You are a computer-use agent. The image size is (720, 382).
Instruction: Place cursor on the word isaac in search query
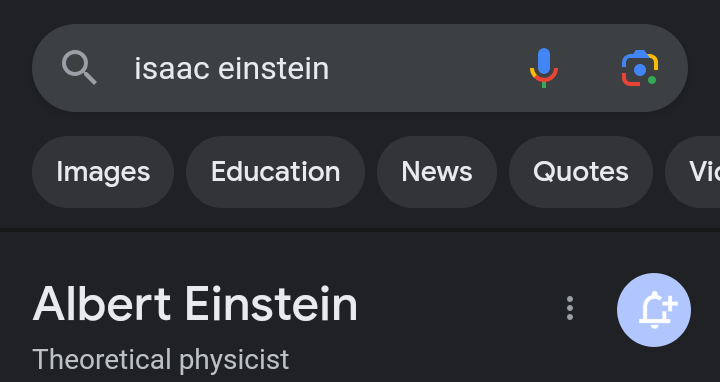(x=172, y=69)
